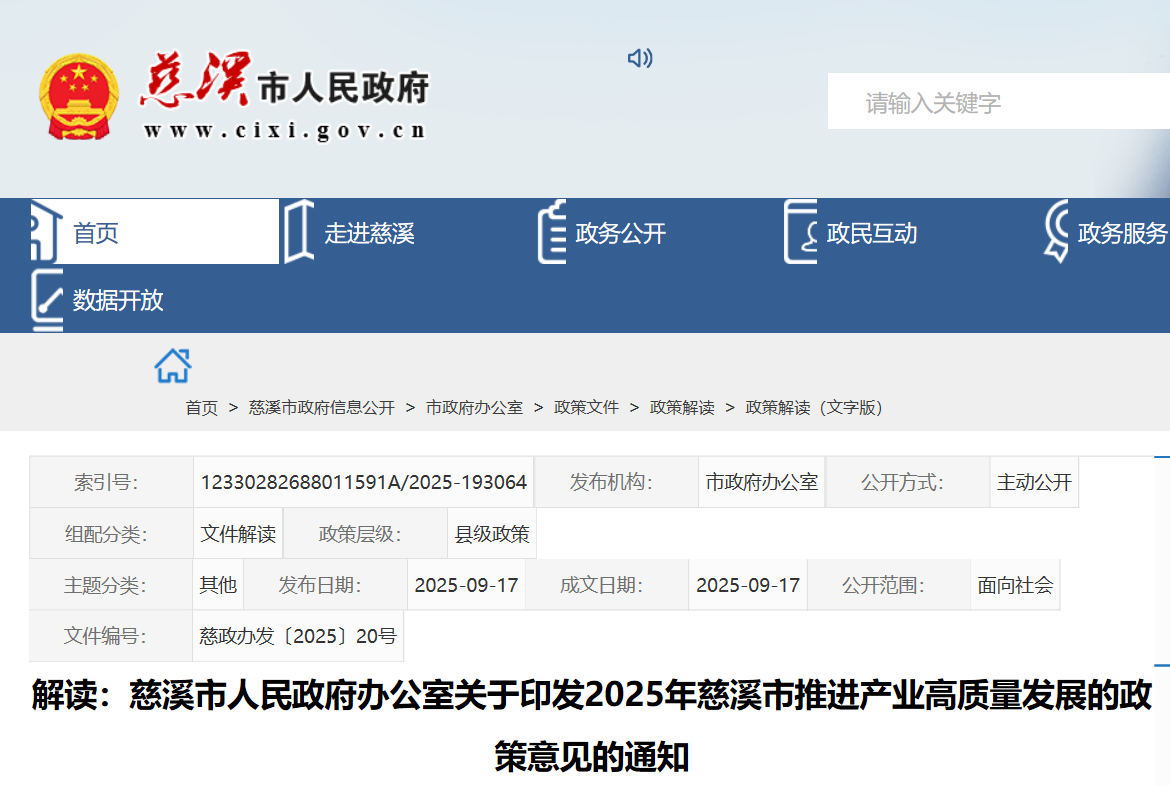The height and width of the screenshot is (786, 1170).
Task: Open the 走进慈溪 menu item
Action: point(369,234)
